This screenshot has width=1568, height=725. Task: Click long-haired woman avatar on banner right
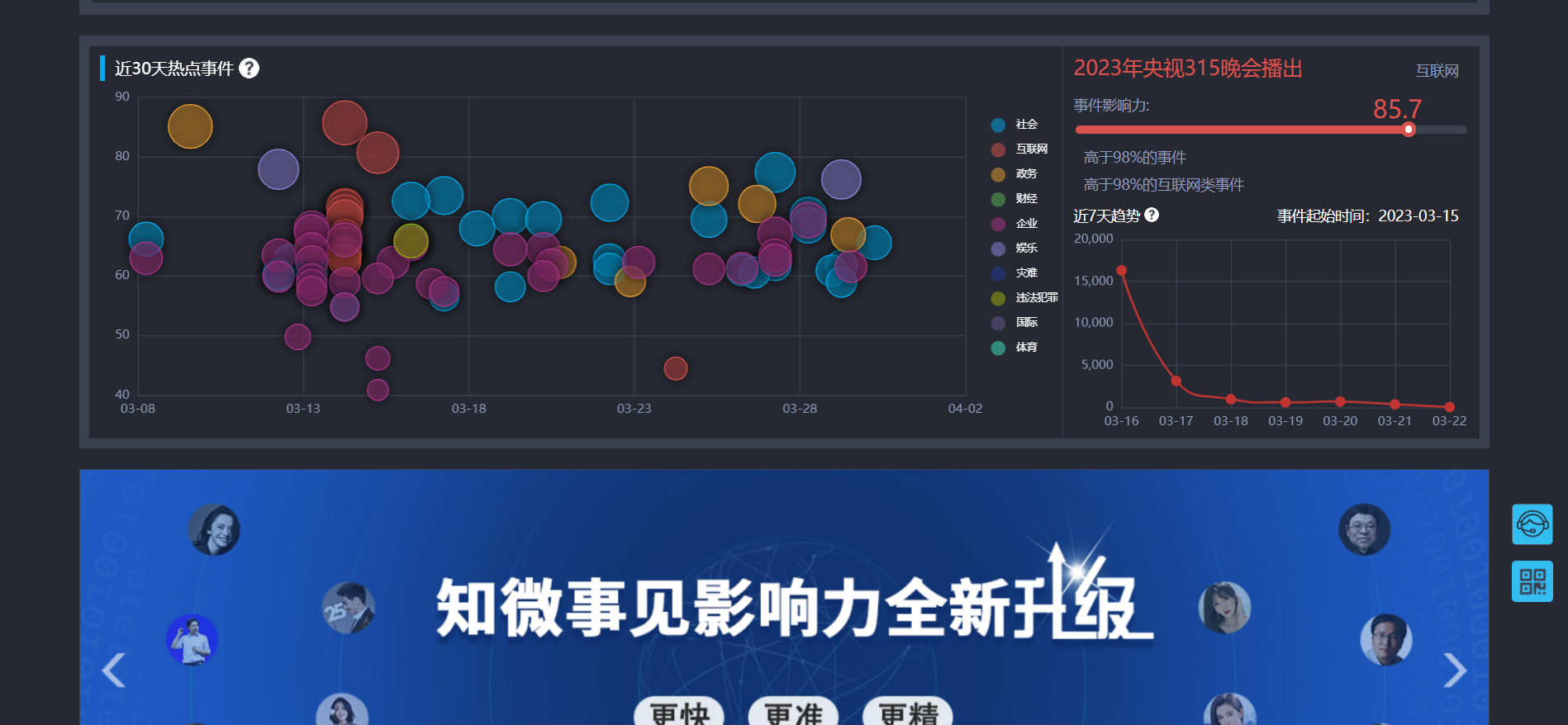coord(1224,608)
